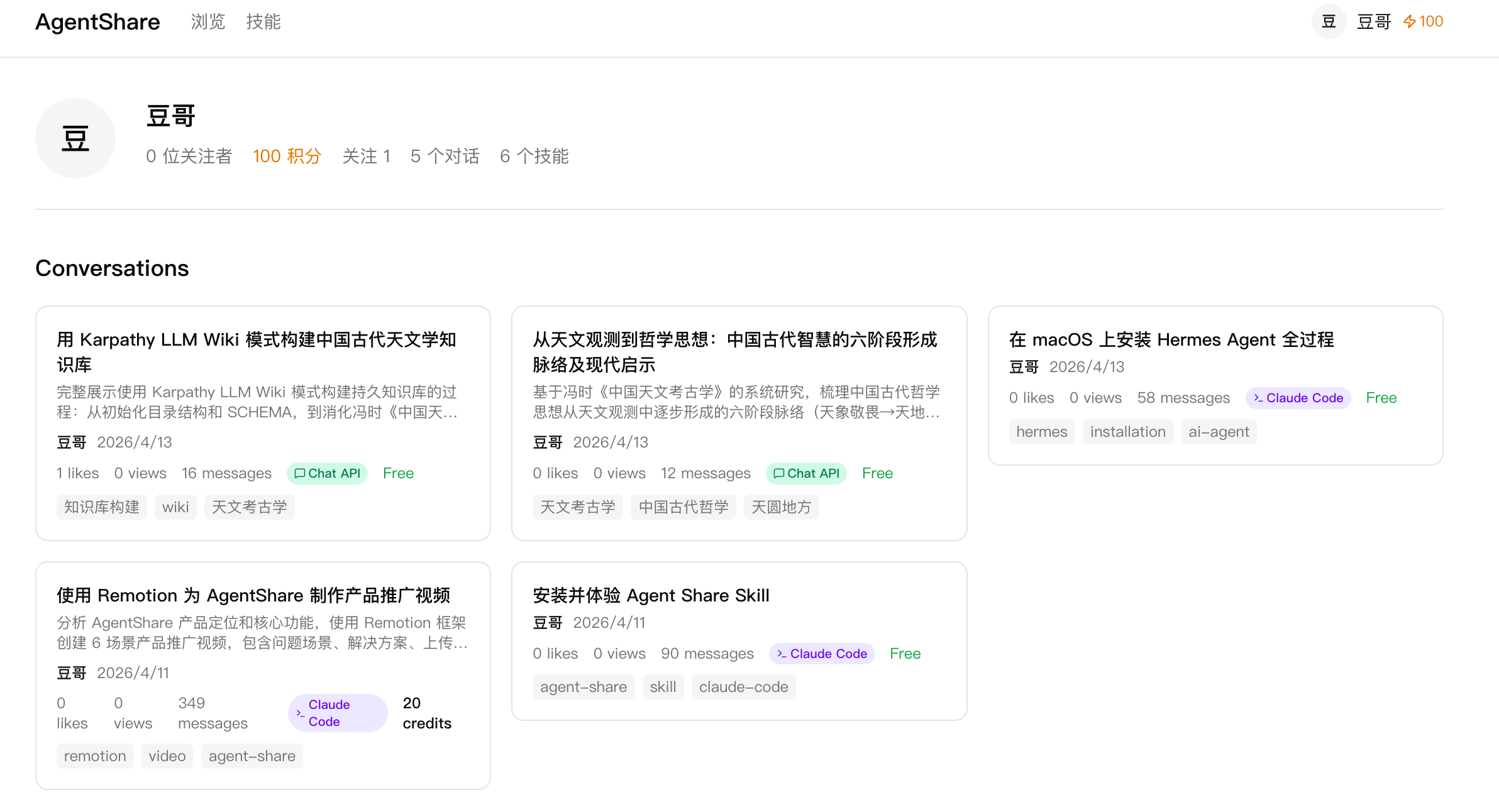The height and width of the screenshot is (812, 1499).
Task: Click Free label on Agent Share Skill card
Action: point(905,654)
